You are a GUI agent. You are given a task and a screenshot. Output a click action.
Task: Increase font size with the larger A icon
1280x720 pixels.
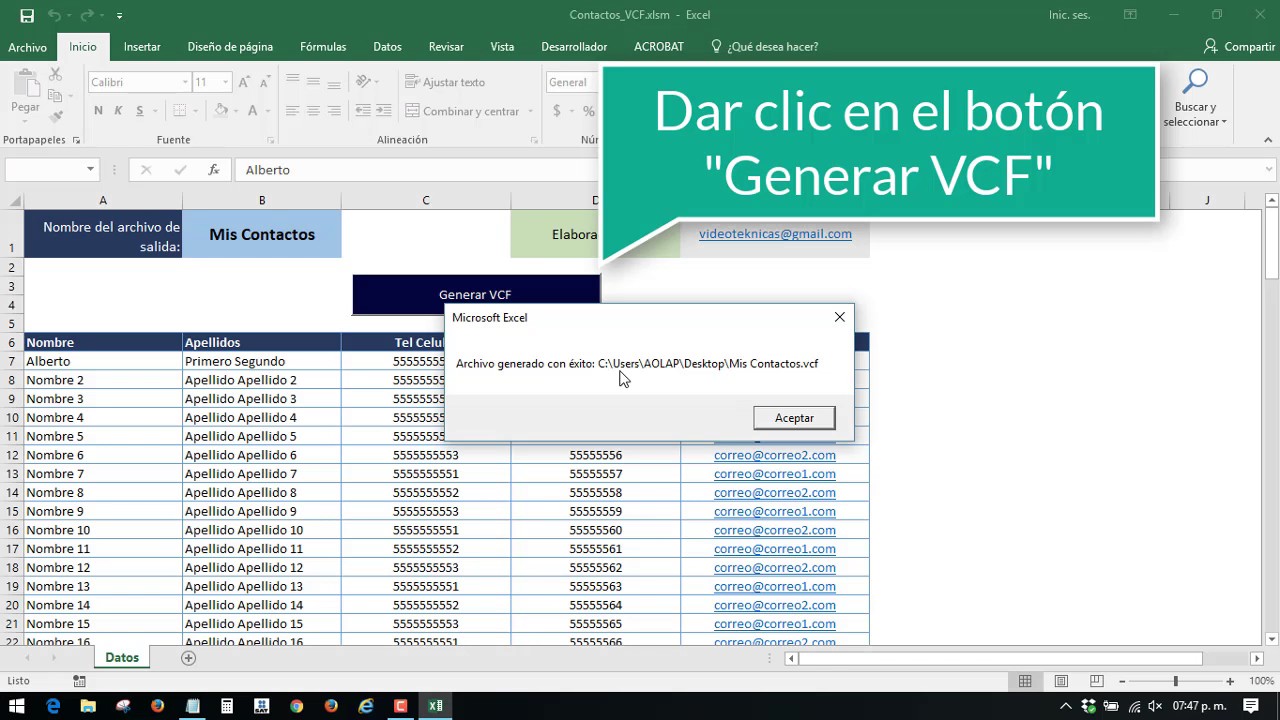(244, 82)
